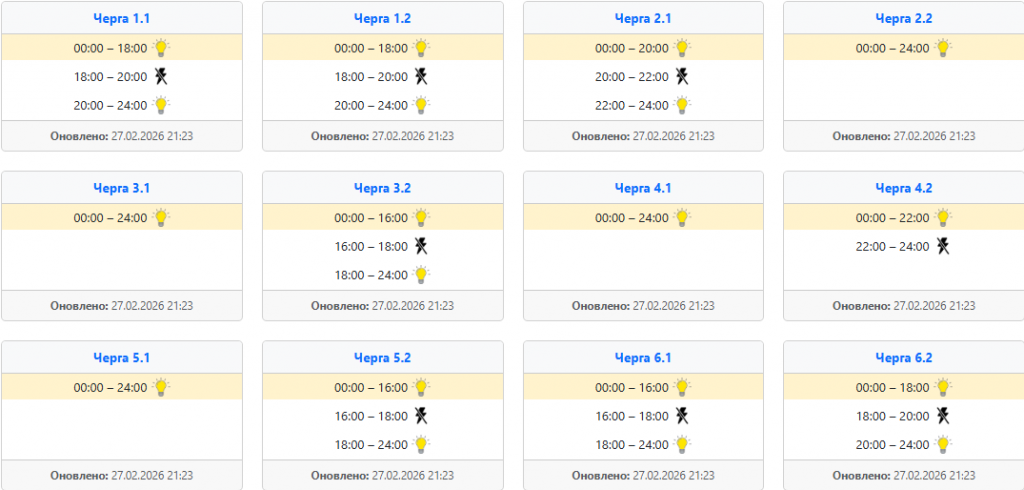Follow the Черга 5.2 heading link
This screenshot has height=490, width=1024.
(383, 358)
